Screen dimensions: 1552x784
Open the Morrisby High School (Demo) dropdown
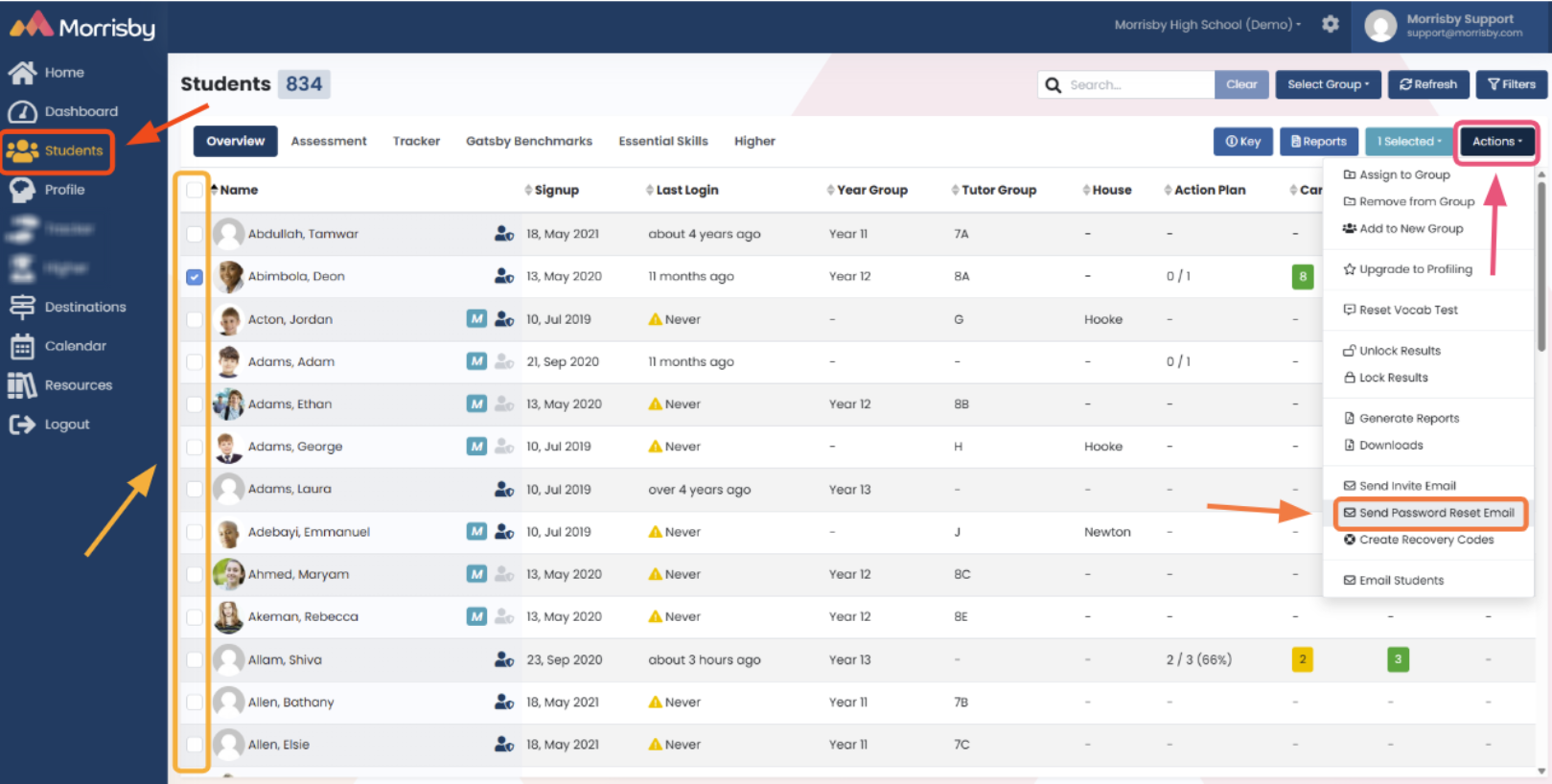pos(1207,25)
